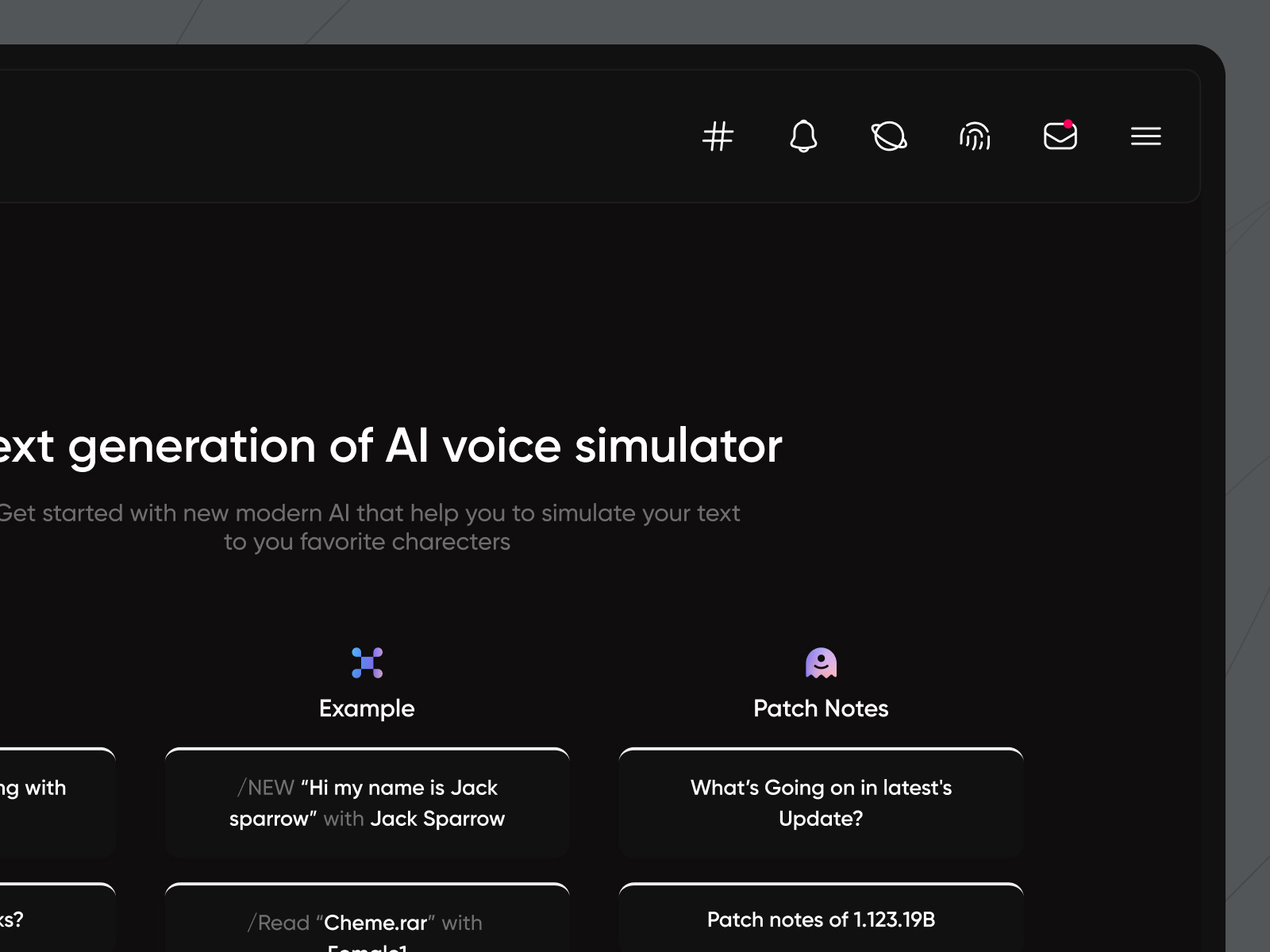Click the Jack Sparrow example prompt card
Viewport: 1270px width, 952px height.
367,802
